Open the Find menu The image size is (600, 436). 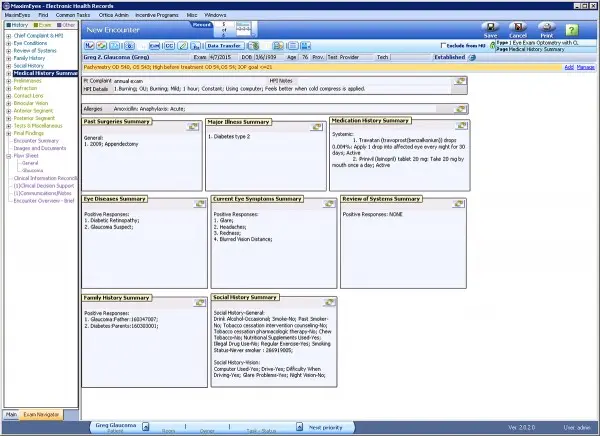pyautogui.click(x=43, y=15)
